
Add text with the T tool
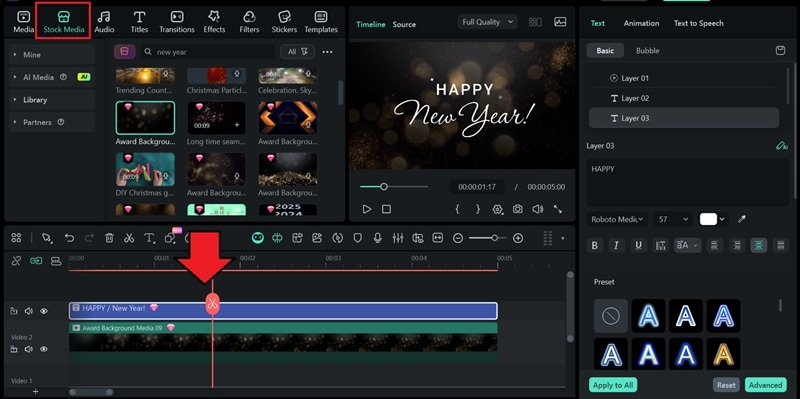[149, 238]
